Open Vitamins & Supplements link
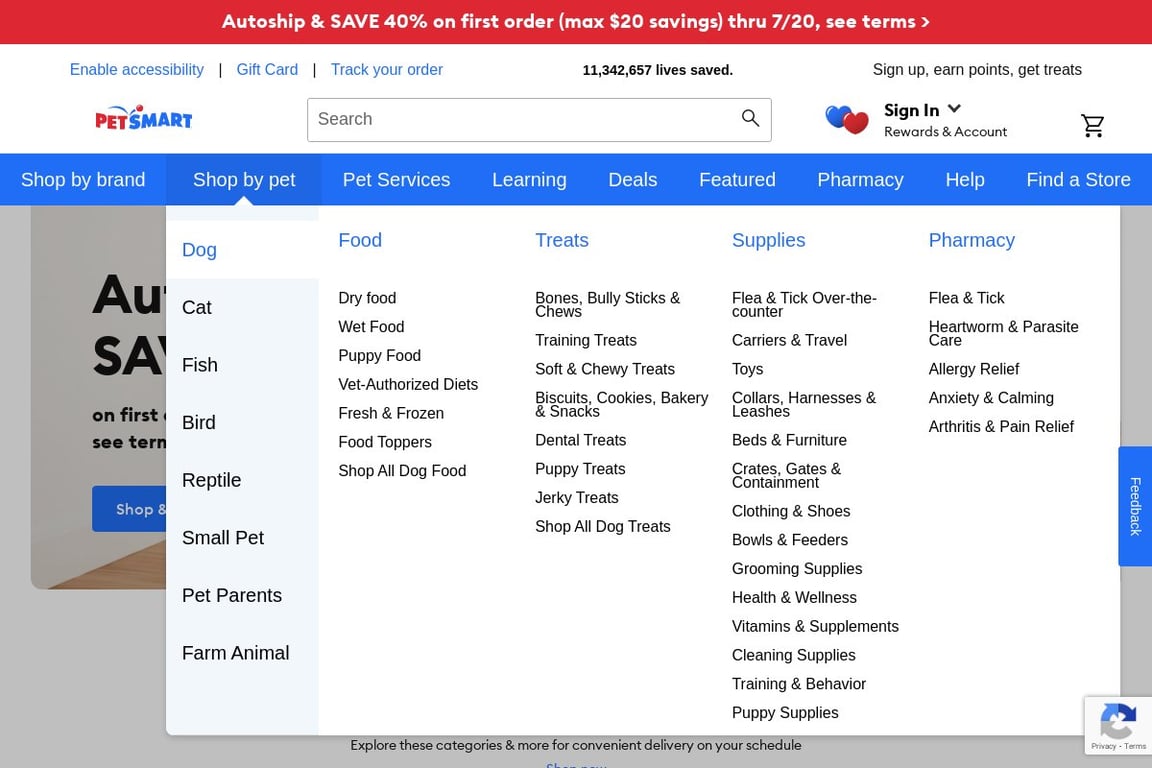Viewport: 1152px width, 768px height. [x=815, y=626]
